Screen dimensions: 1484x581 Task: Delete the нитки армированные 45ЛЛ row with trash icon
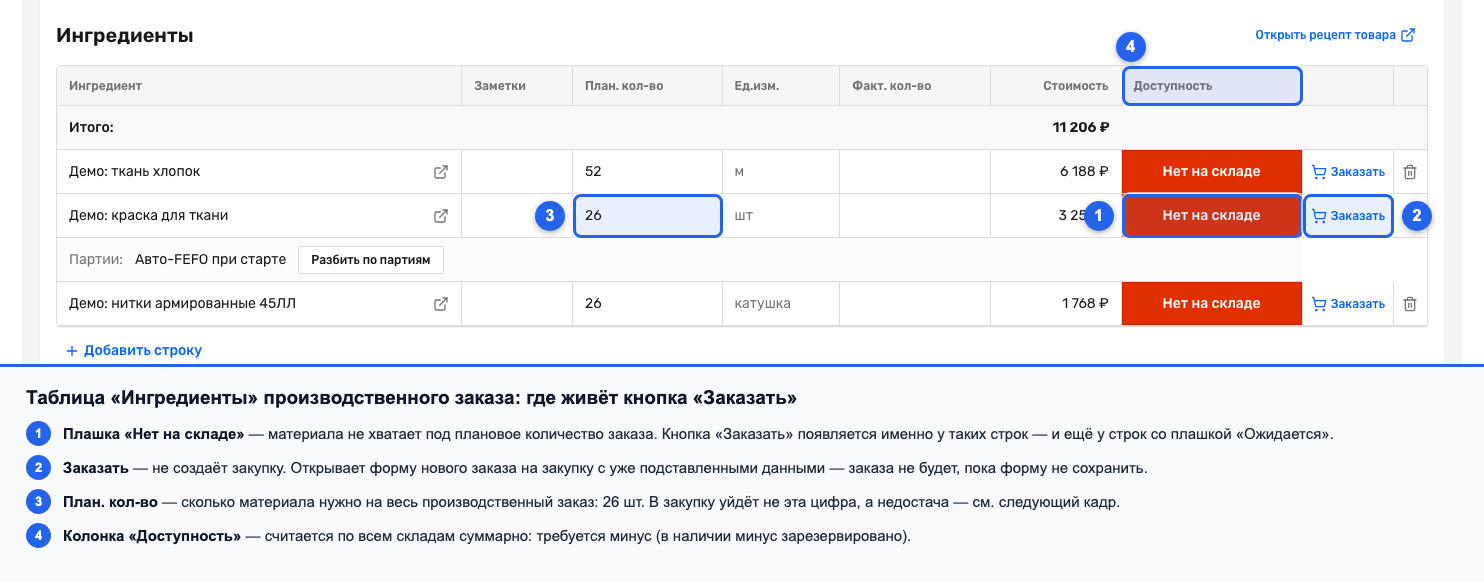click(1410, 304)
